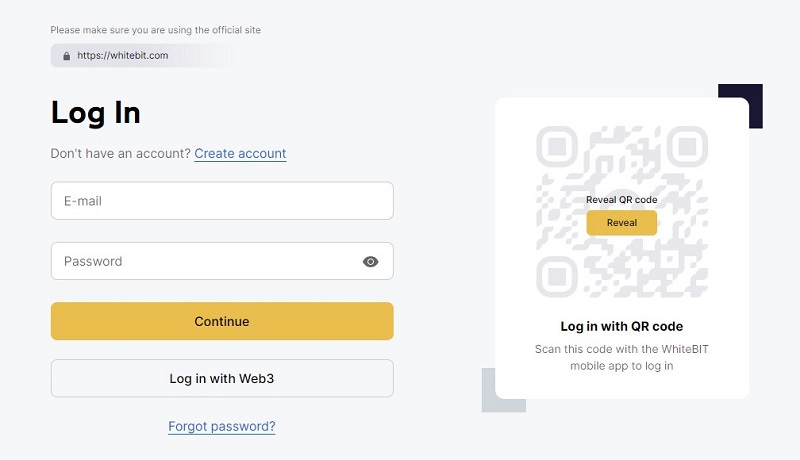800x460 pixels.
Task: Focus the E-mail input field
Action: [x=222, y=201]
